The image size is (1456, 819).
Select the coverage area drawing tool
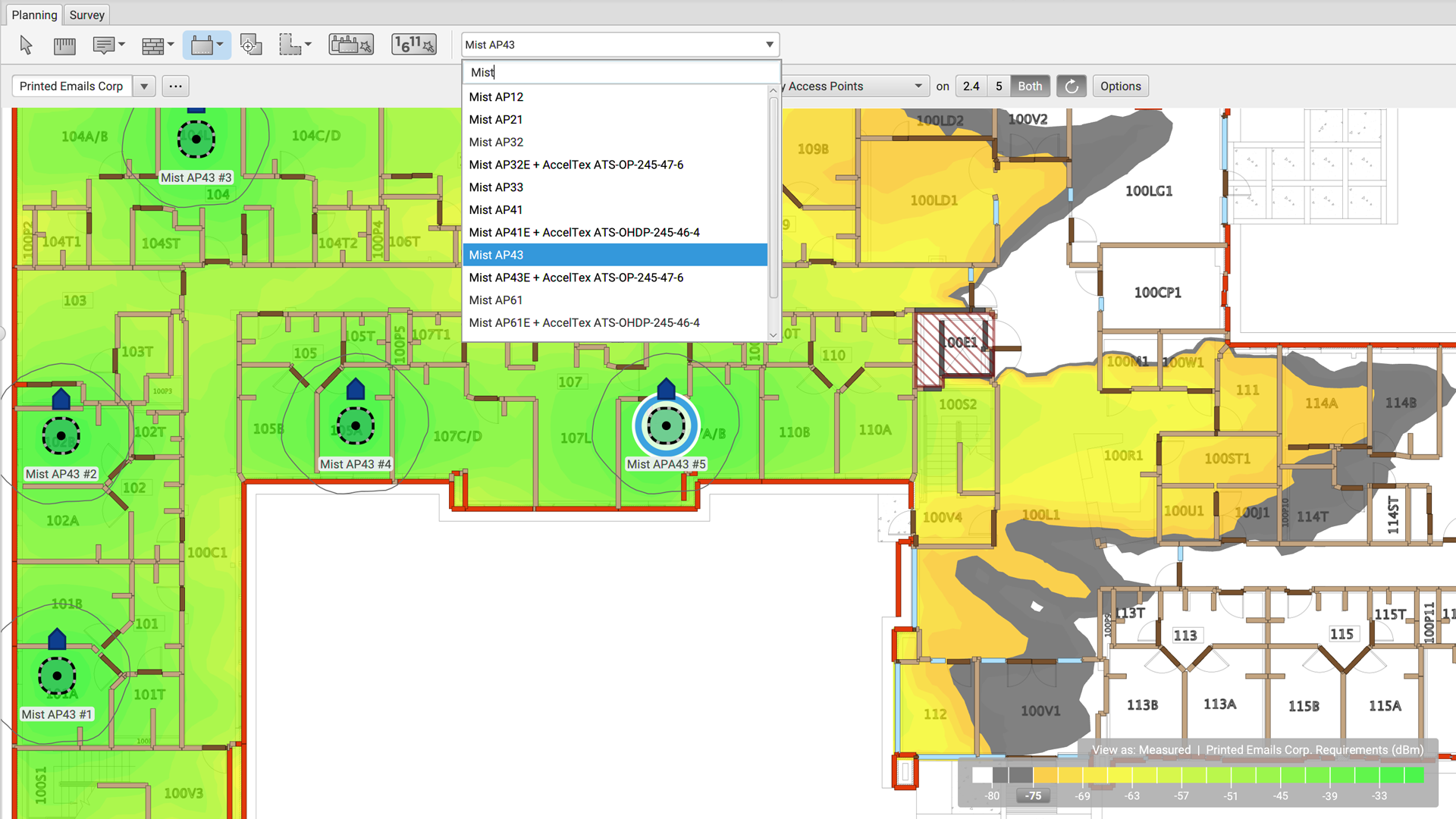(x=290, y=45)
